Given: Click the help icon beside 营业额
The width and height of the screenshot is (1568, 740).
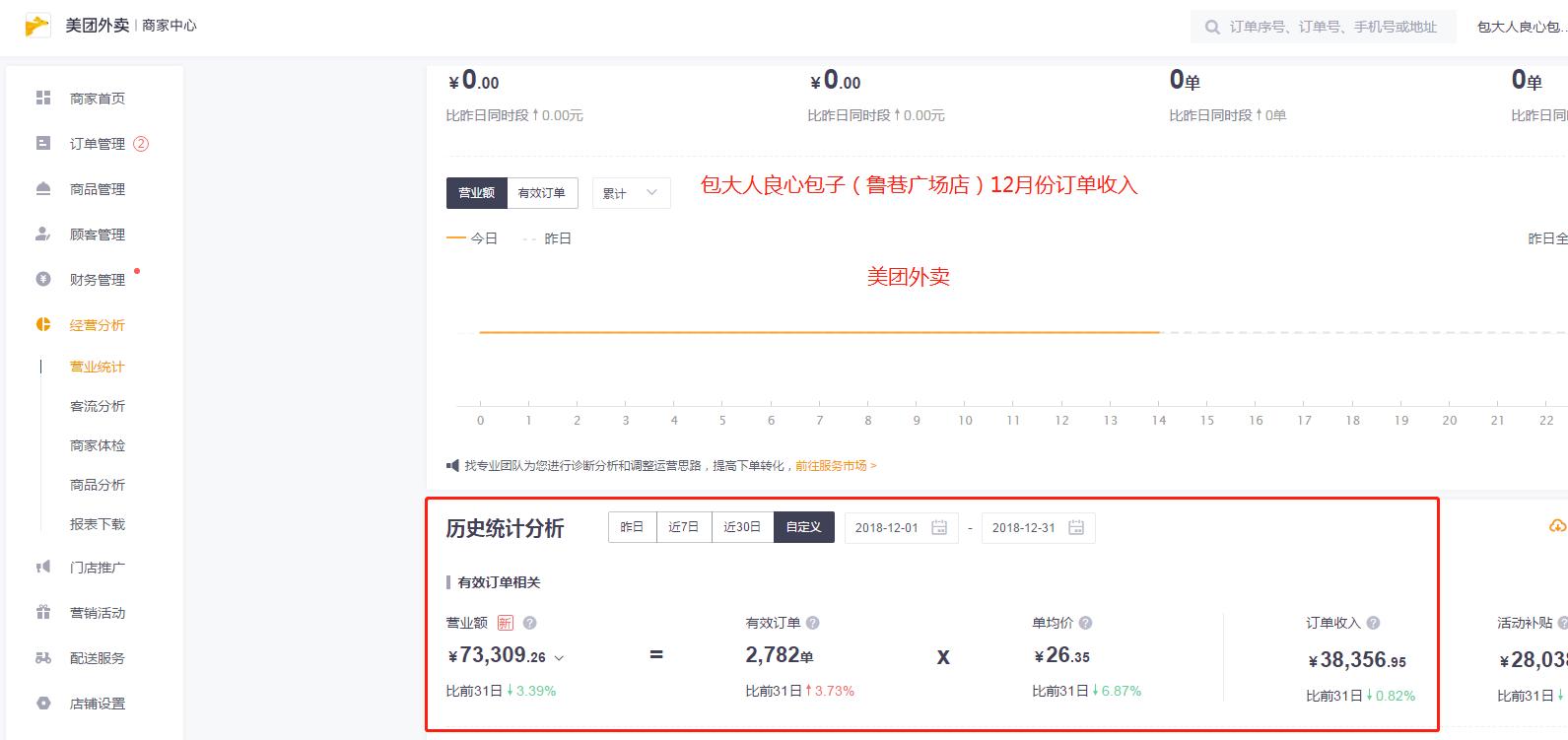Looking at the screenshot, I should [529, 623].
